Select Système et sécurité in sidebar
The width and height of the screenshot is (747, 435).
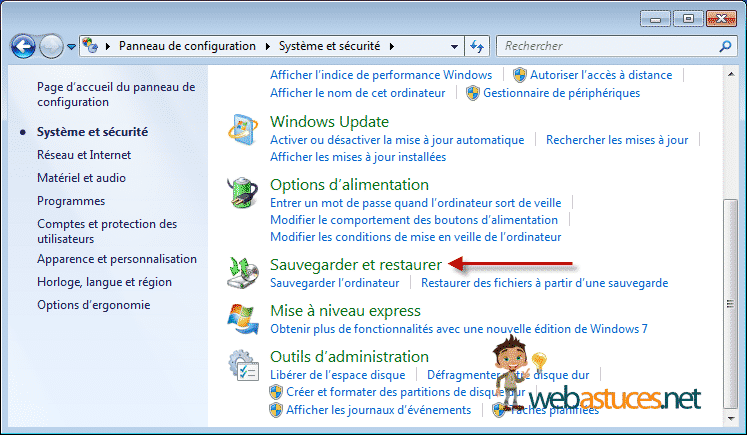pos(92,132)
